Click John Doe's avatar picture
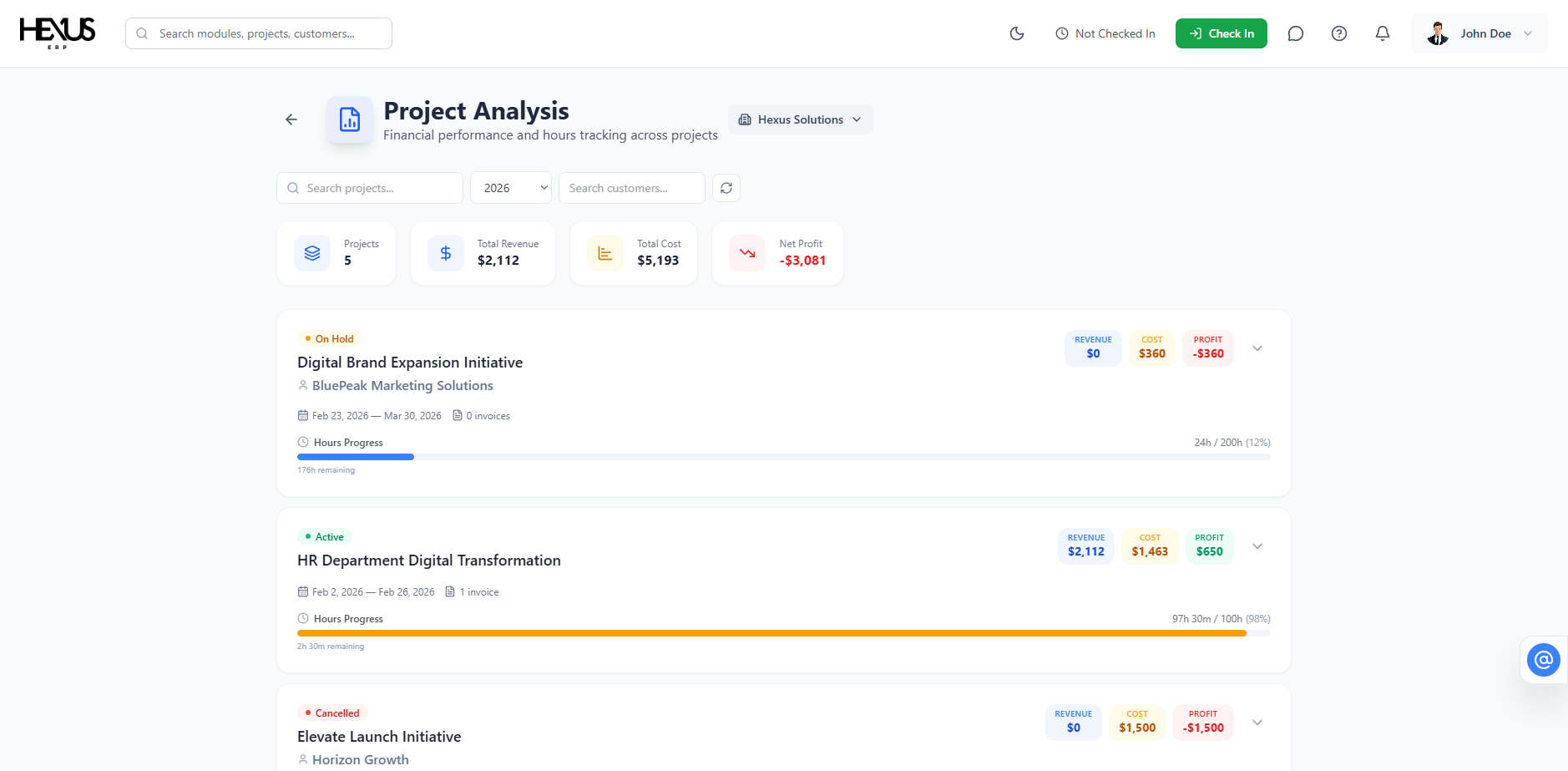1568x771 pixels. point(1438,33)
